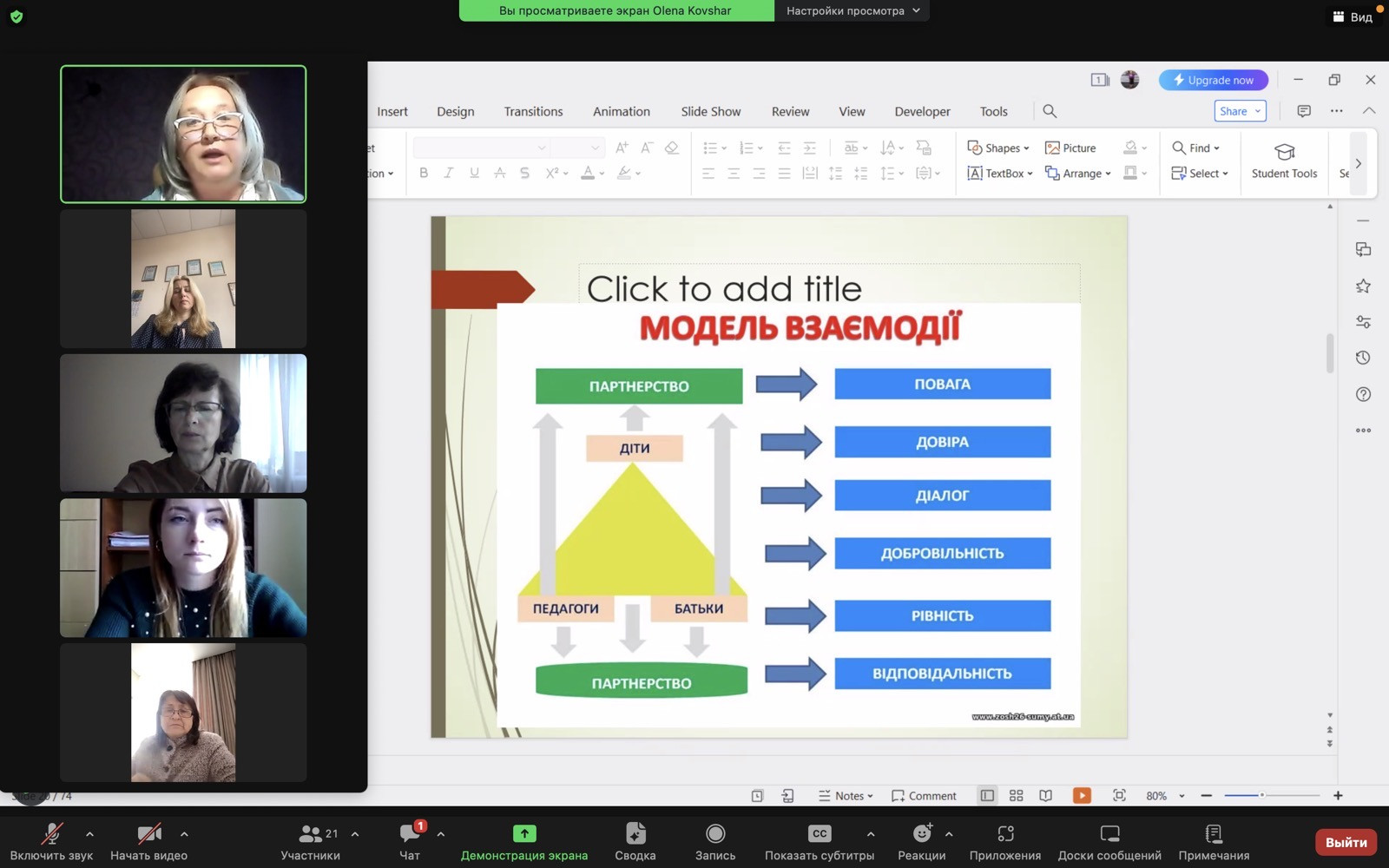
Task: Toggle Show Captions CC button
Action: coord(819,834)
